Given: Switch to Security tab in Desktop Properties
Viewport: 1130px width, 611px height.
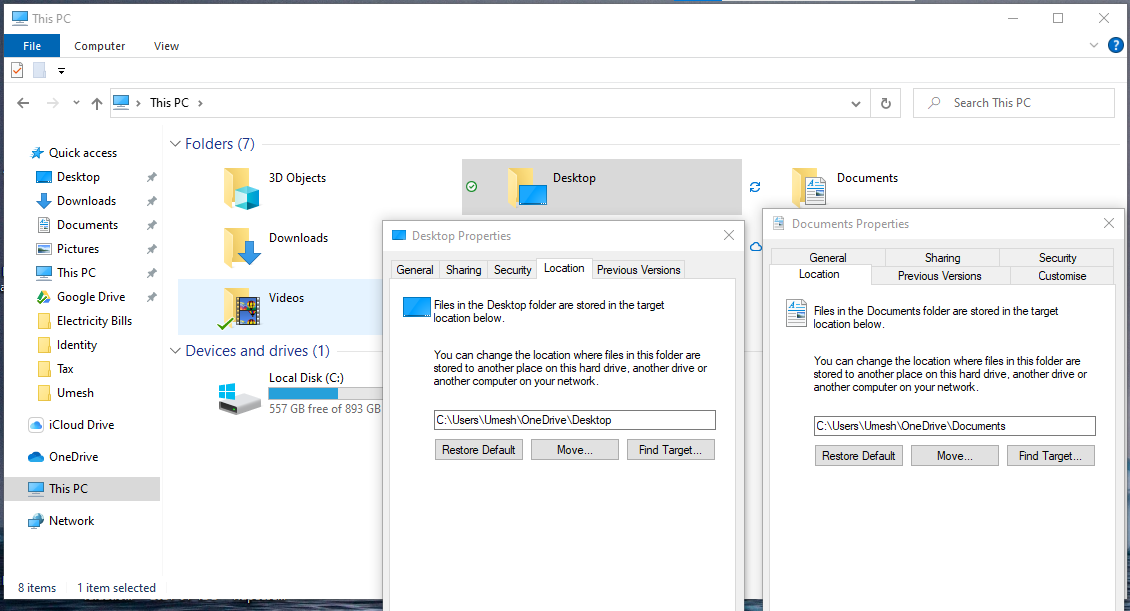Looking at the screenshot, I should pyautogui.click(x=512, y=269).
